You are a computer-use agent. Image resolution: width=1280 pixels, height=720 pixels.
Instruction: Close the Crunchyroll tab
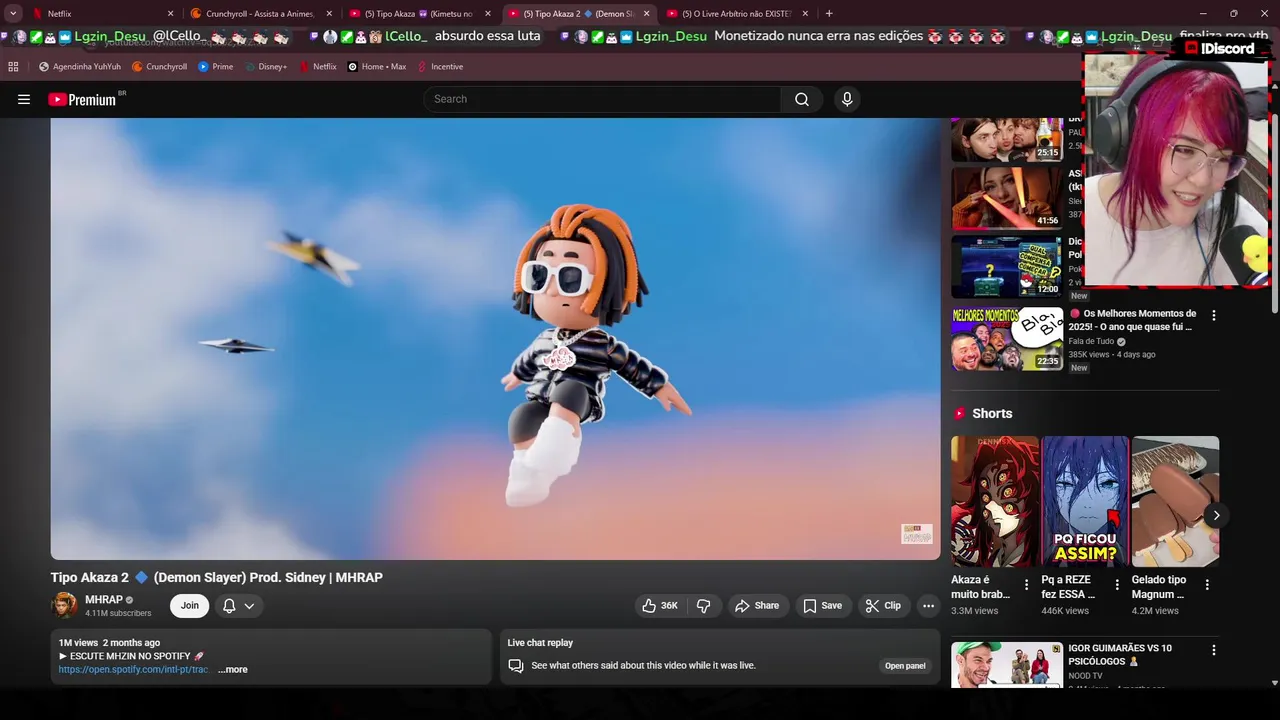pos(329,14)
